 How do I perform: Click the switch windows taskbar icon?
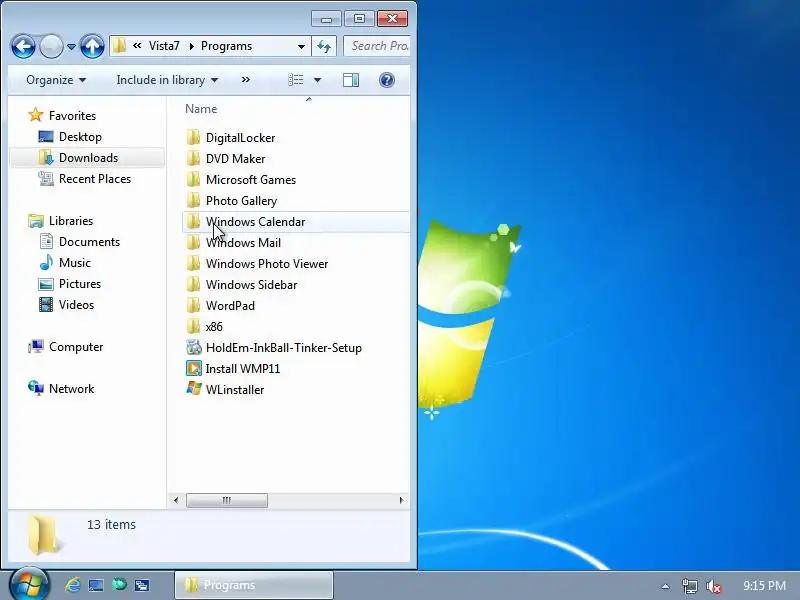click(x=142, y=585)
